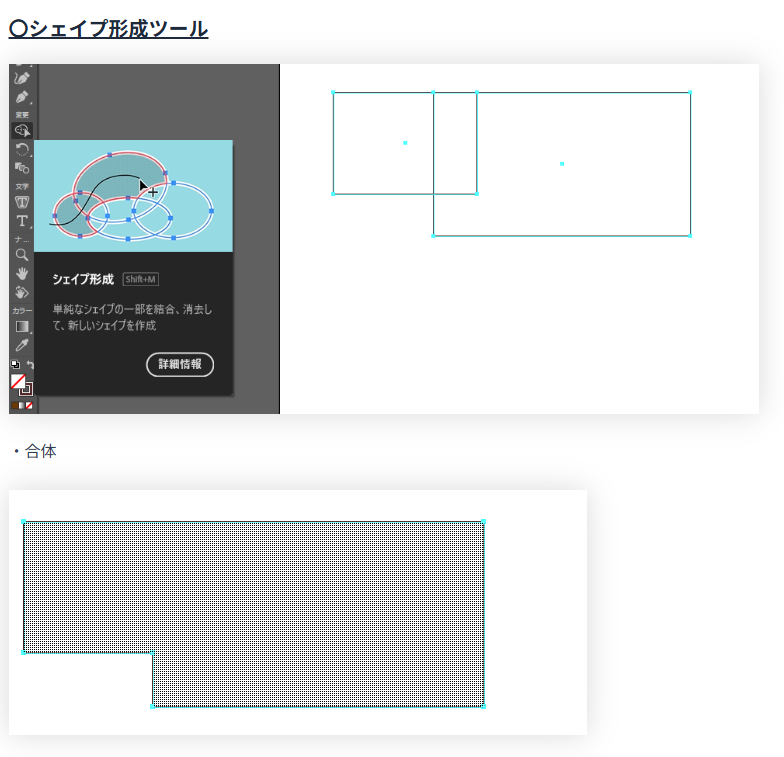Select the Pen tool in toolbar
This screenshot has width=784, height=757.
[21, 97]
